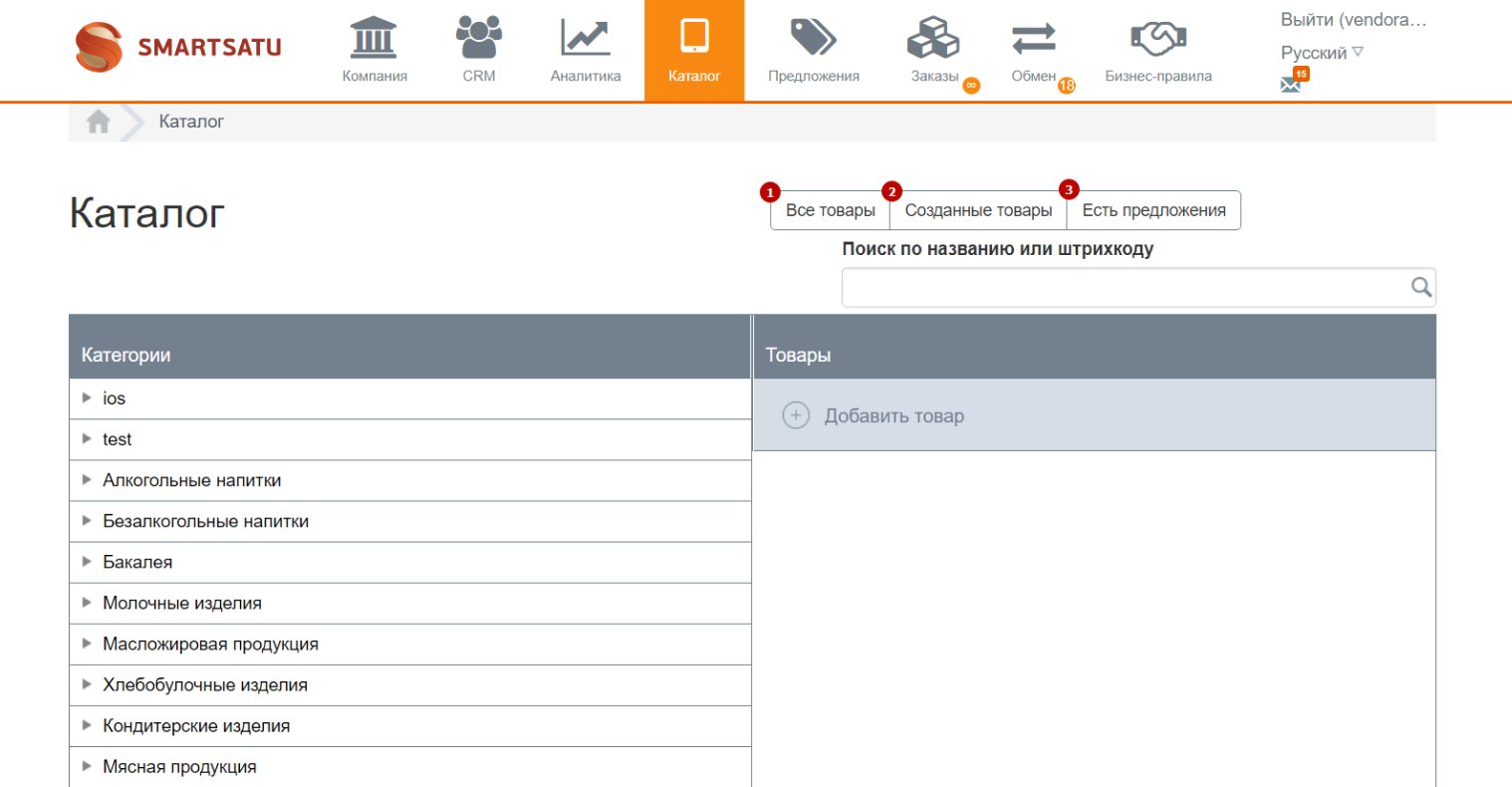The height and width of the screenshot is (787, 1512).
Task: Select the Хлебобулочные изделия row text
Action: click(x=205, y=684)
